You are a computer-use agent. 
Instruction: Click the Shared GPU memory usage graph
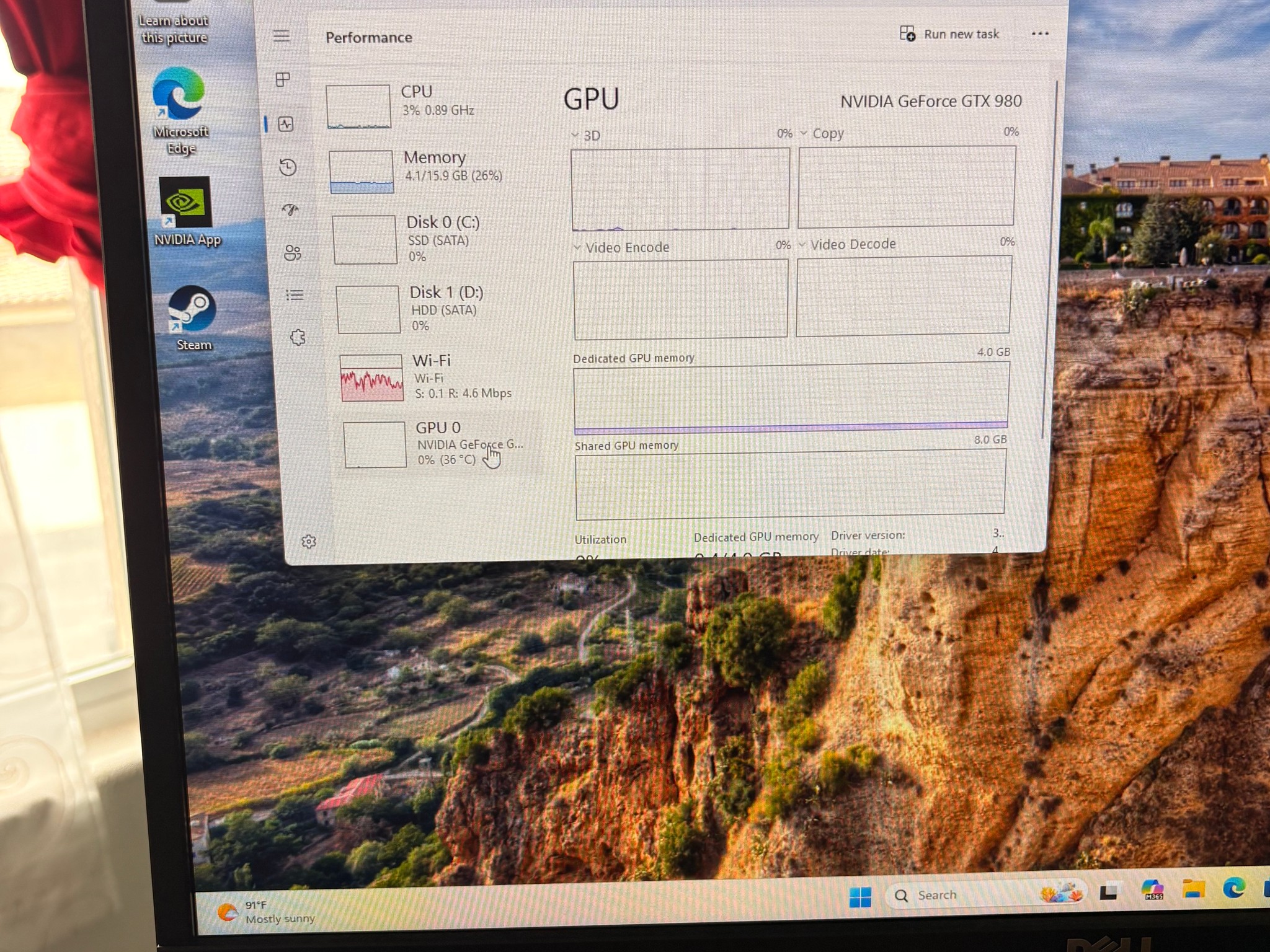pos(791,485)
